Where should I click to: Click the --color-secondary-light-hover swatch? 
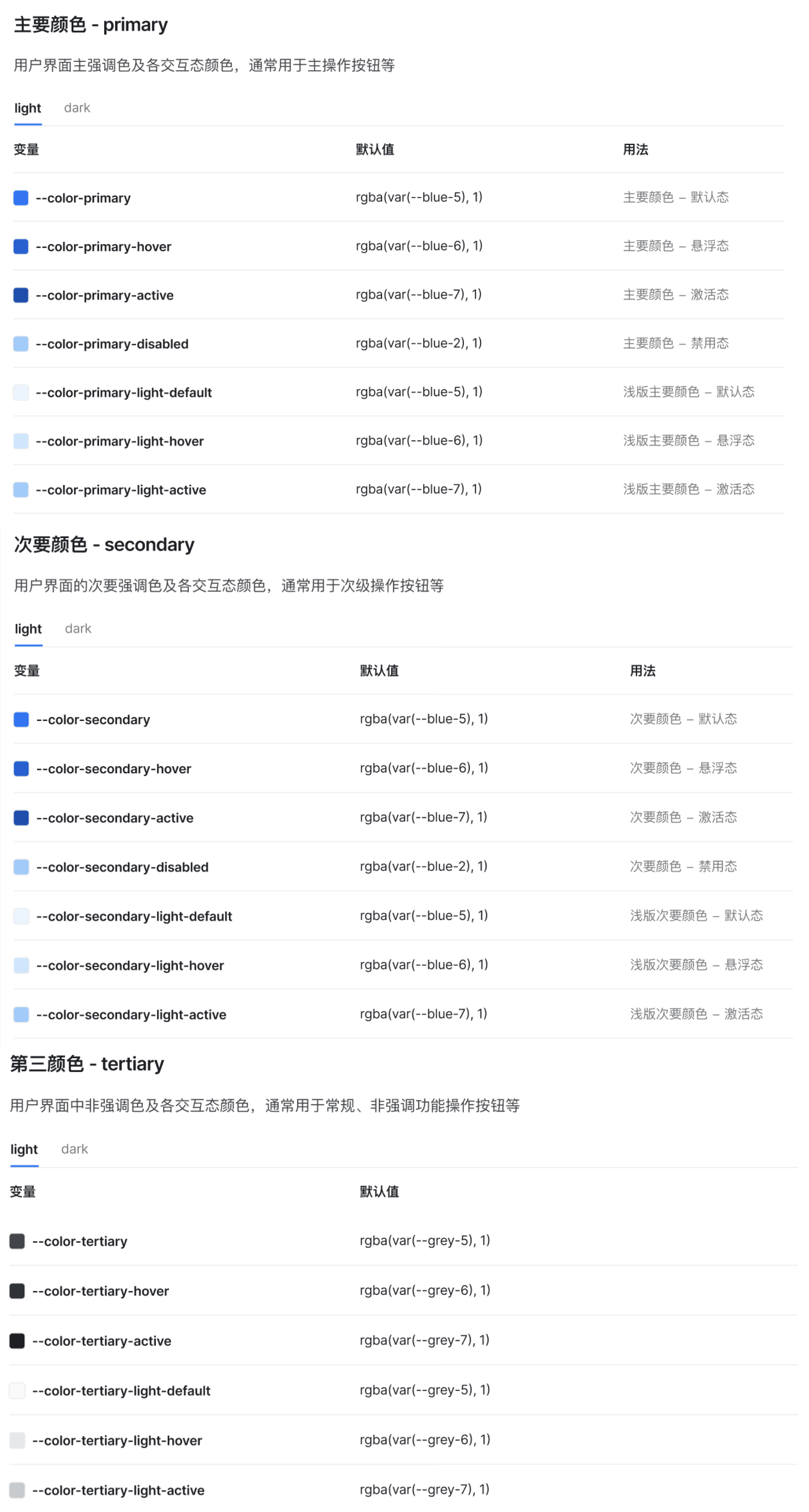pos(22,965)
